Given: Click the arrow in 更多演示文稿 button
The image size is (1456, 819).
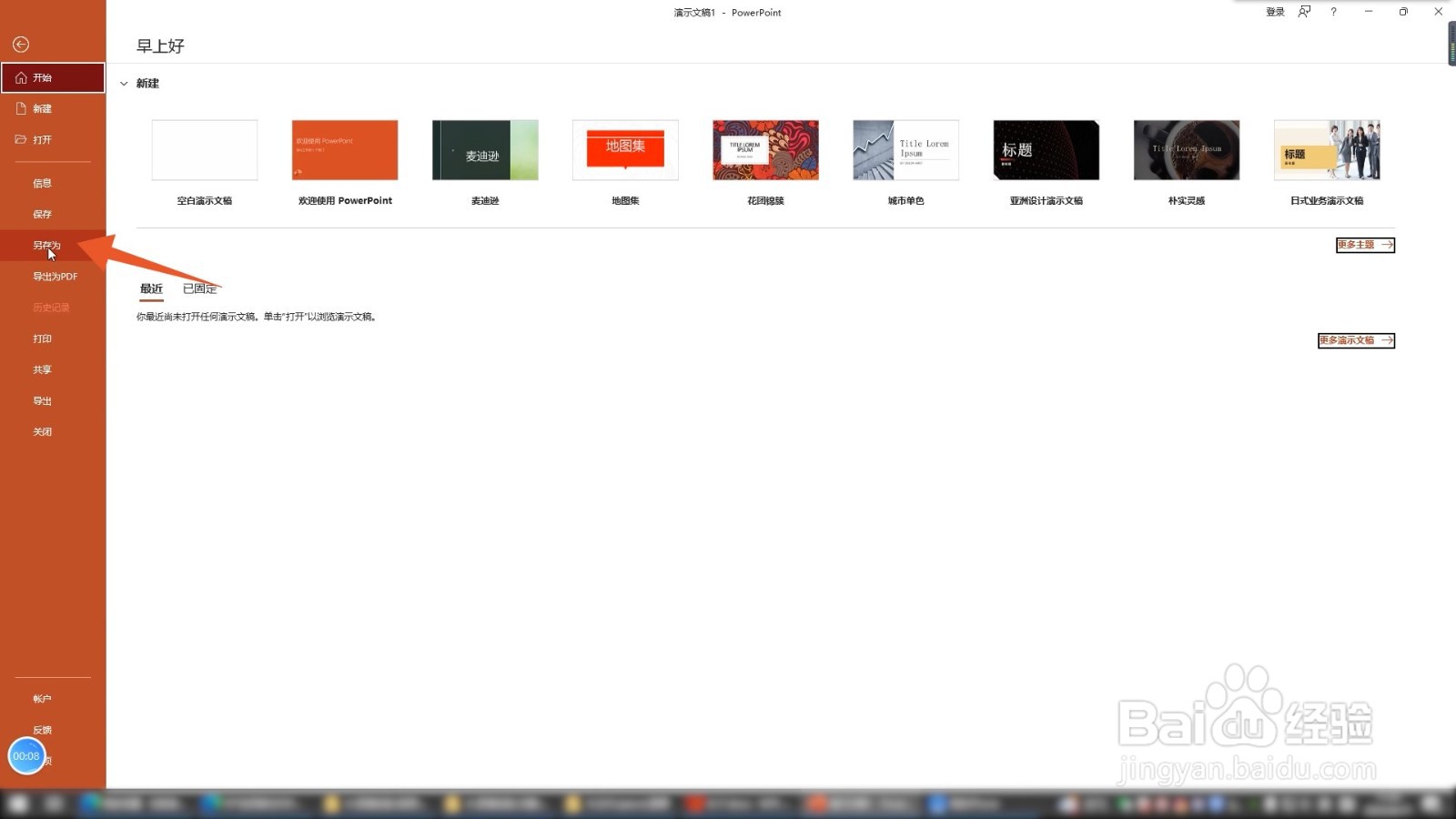Looking at the screenshot, I should (x=1386, y=340).
